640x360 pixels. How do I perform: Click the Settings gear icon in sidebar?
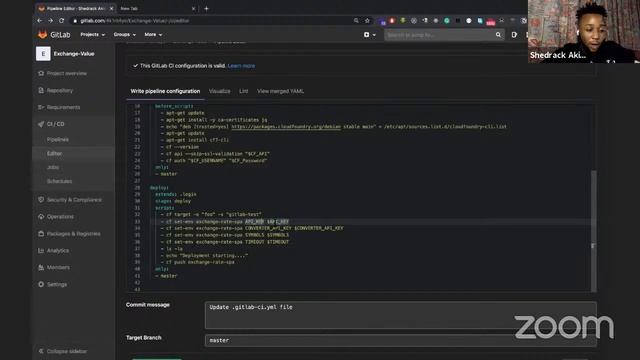coord(41,284)
